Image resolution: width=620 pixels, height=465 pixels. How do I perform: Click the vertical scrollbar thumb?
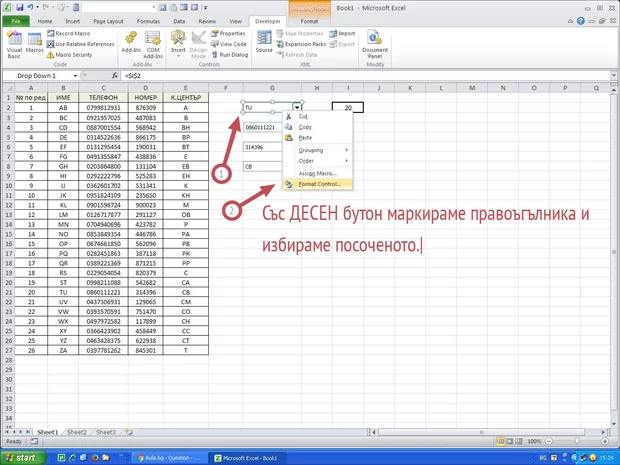(x=614, y=252)
